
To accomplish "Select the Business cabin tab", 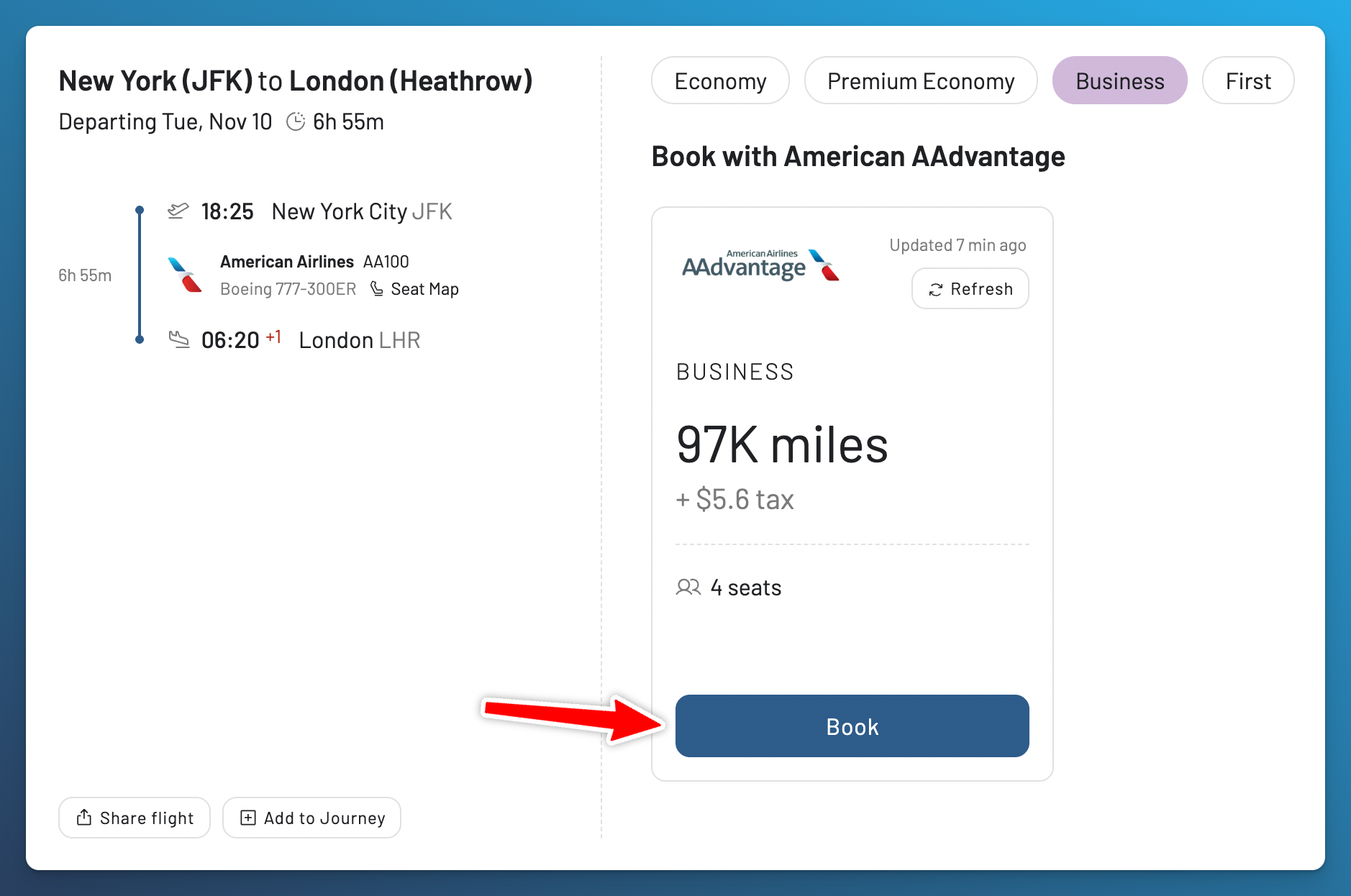I will tap(1119, 81).
